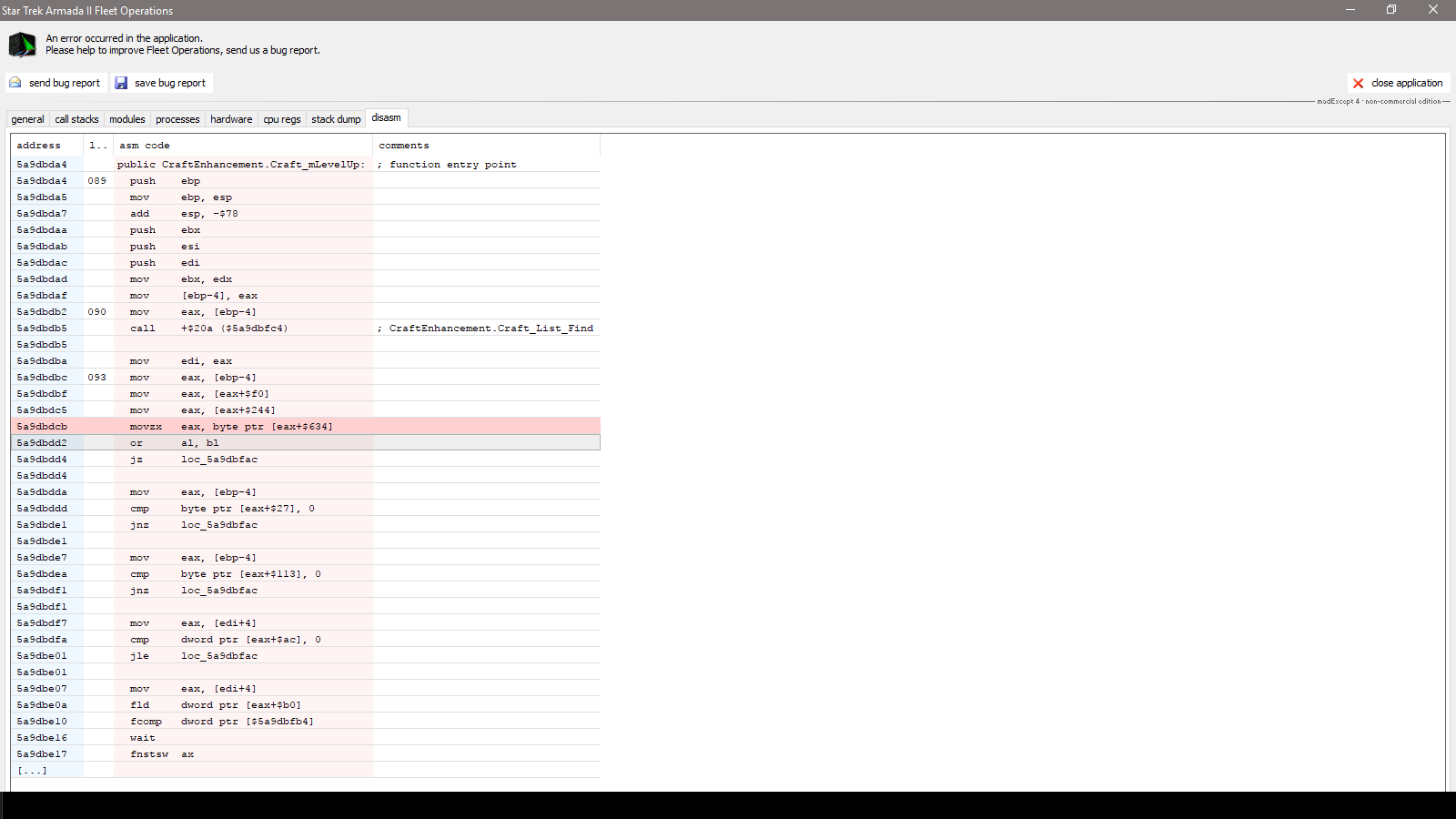Switch to the general tab
The height and width of the screenshot is (819, 1456).
[x=27, y=119]
